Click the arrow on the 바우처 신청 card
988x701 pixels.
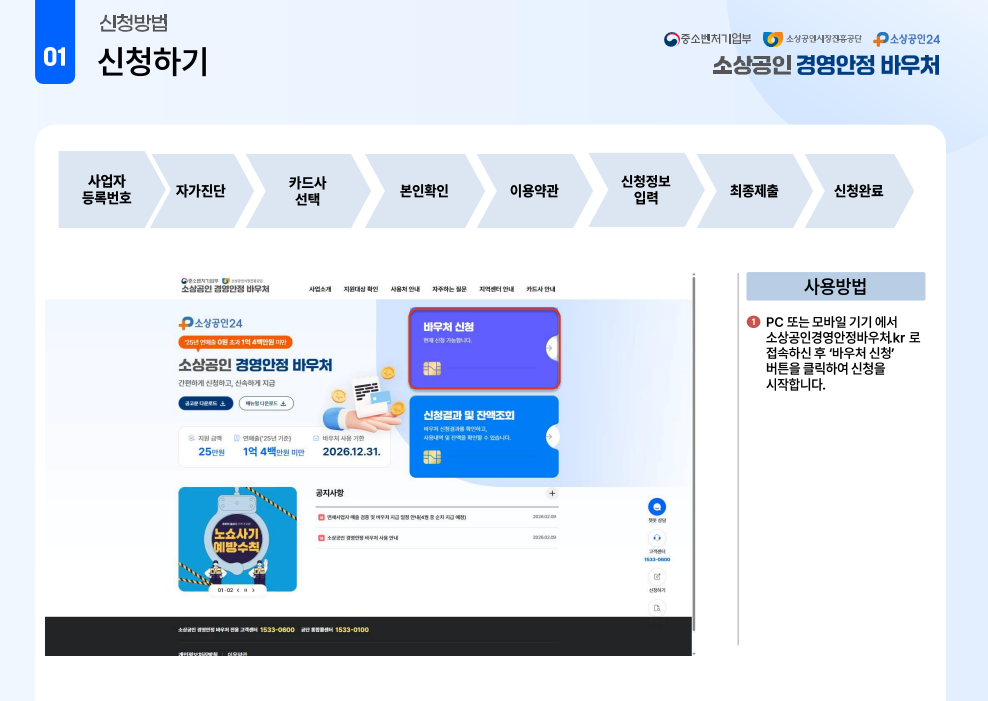coord(550,348)
